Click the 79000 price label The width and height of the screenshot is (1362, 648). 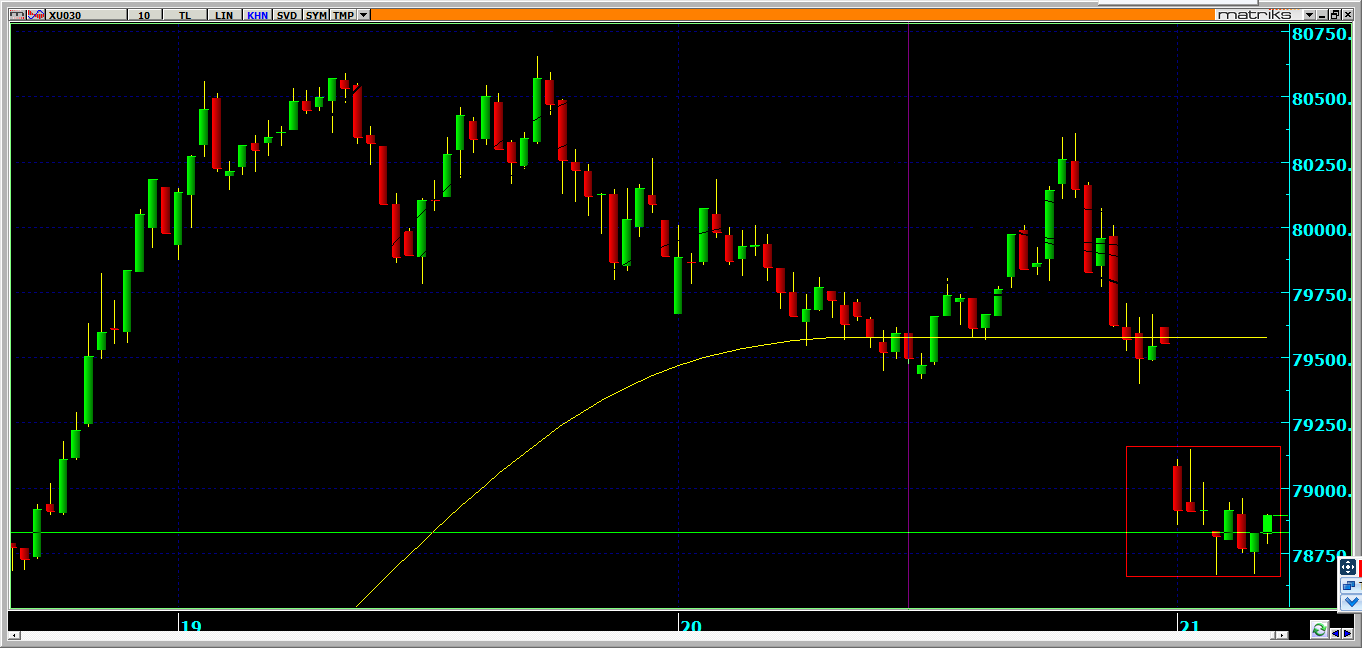[x=1320, y=491]
